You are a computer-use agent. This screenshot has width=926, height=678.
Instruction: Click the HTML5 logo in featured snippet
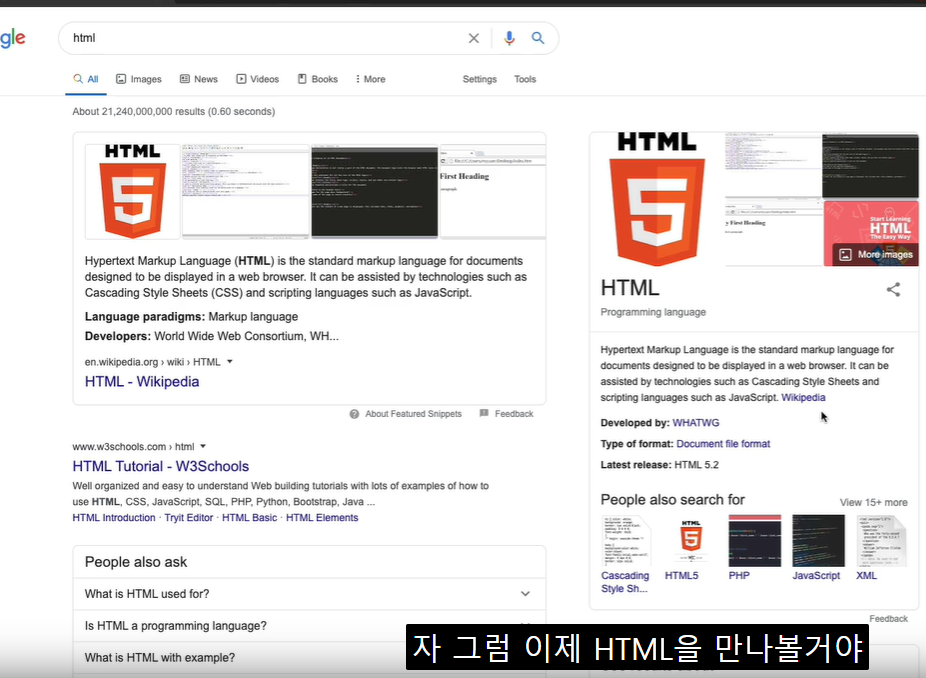pyautogui.click(x=133, y=192)
